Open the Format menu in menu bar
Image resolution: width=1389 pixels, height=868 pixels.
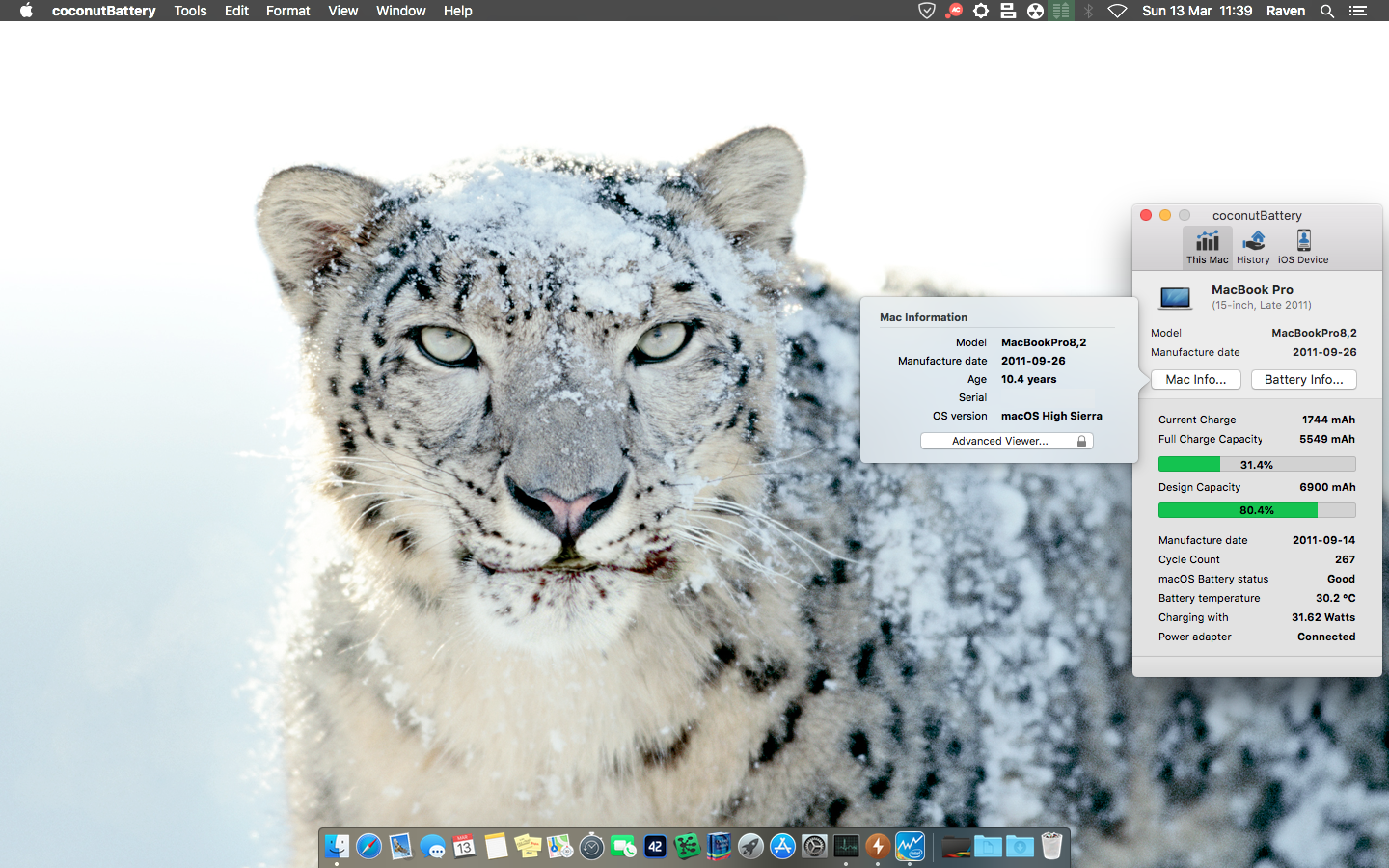287,11
